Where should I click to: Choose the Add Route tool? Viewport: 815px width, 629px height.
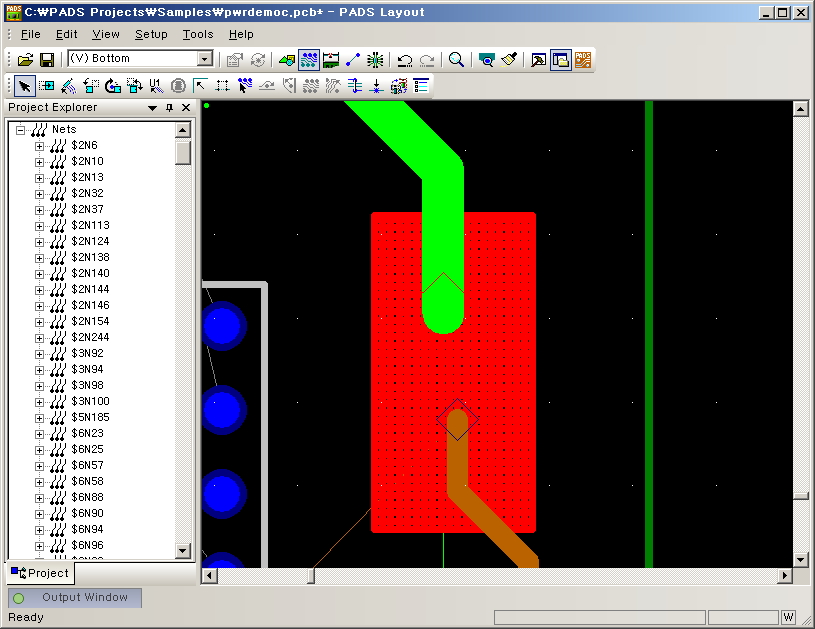244,86
